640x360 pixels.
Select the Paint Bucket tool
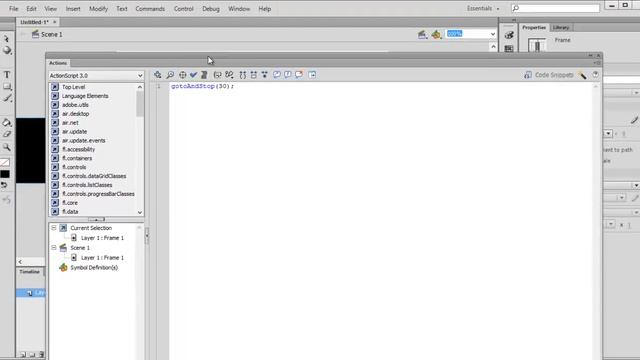coord(7,122)
